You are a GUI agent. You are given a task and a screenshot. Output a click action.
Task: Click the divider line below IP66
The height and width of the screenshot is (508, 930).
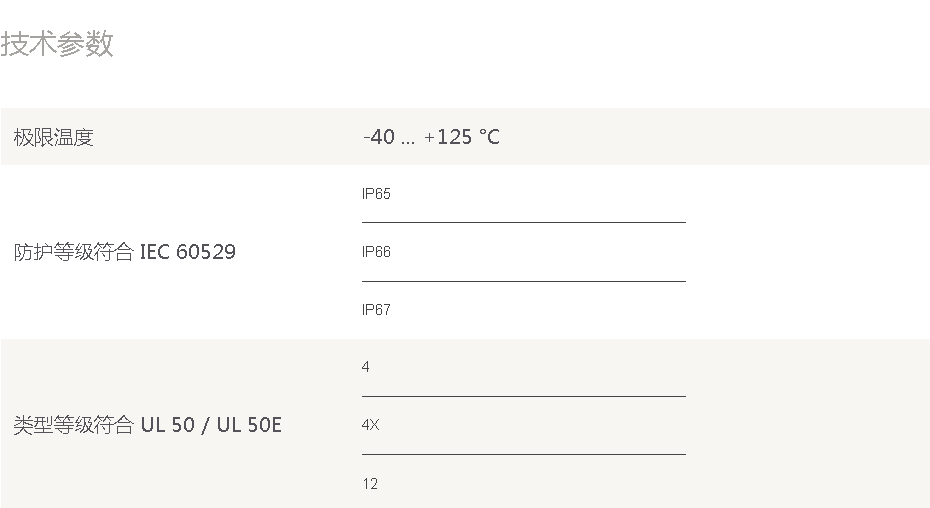point(523,281)
